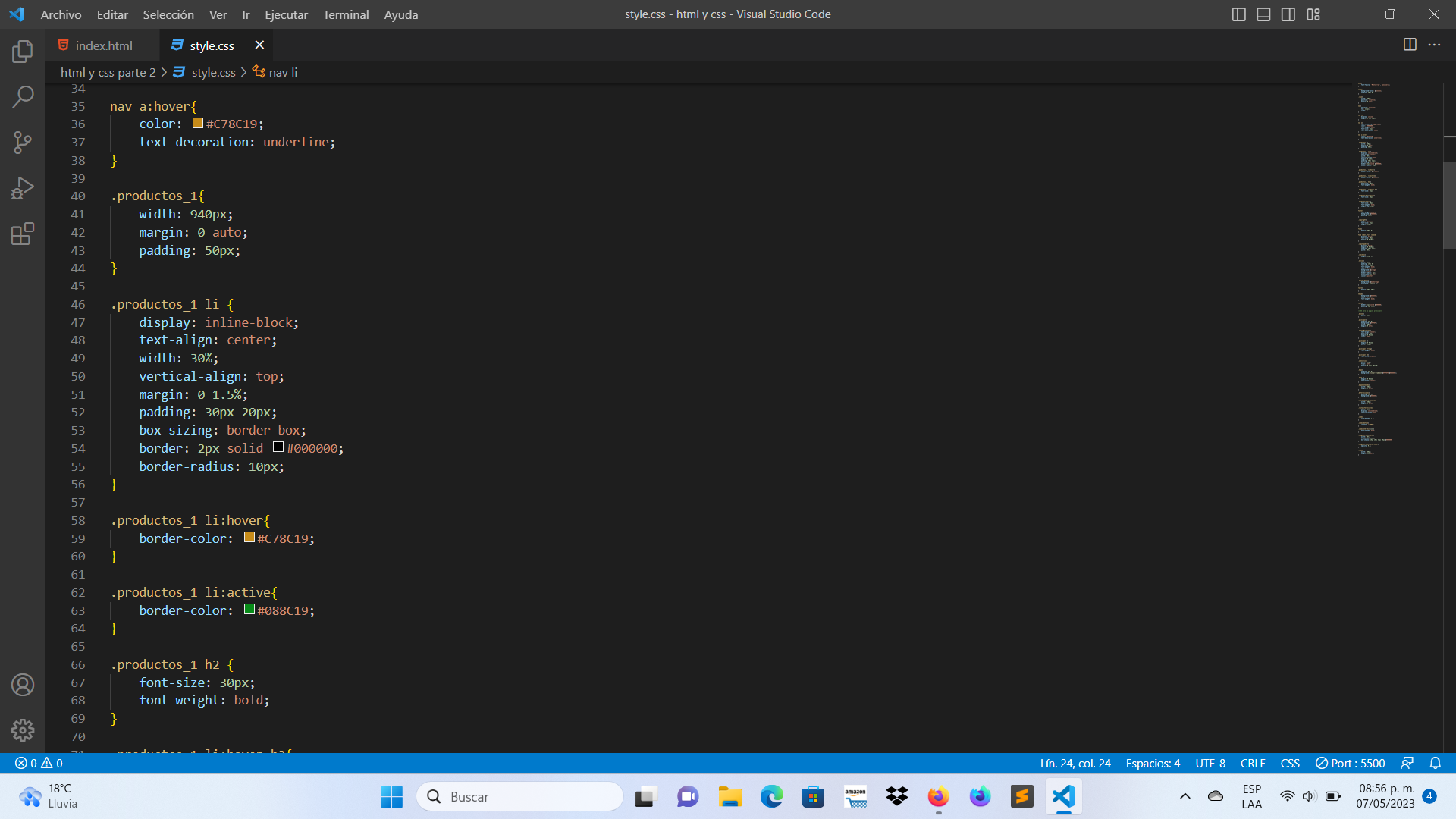Image resolution: width=1456 pixels, height=819 pixels.
Task: Open color picker for green #088C19 swatch
Action: [x=249, y=610]
